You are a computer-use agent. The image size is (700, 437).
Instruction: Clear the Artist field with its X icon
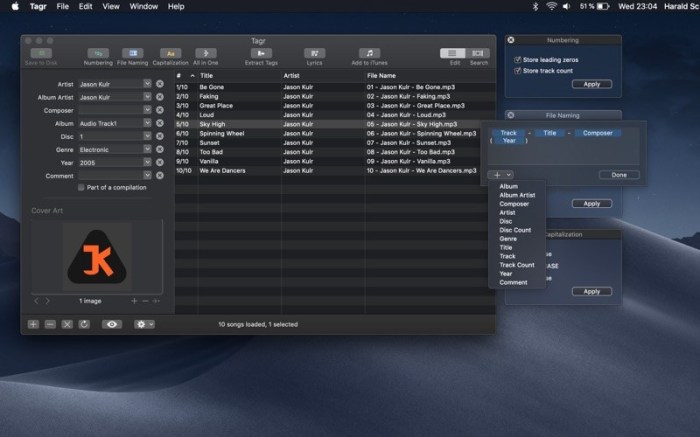point(160,84)
